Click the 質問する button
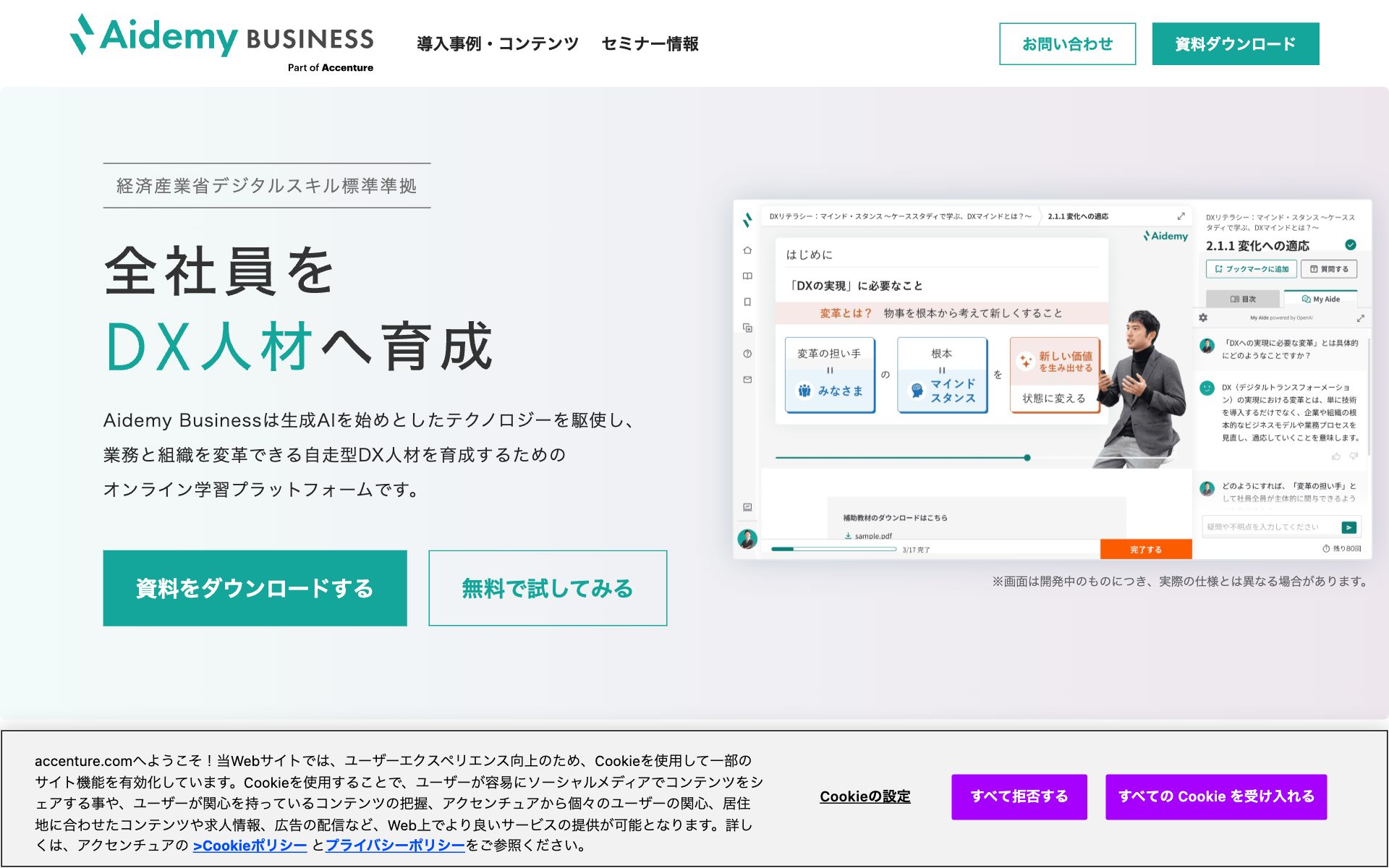This screenshot has height=868, width=1389. [1329, 269]
